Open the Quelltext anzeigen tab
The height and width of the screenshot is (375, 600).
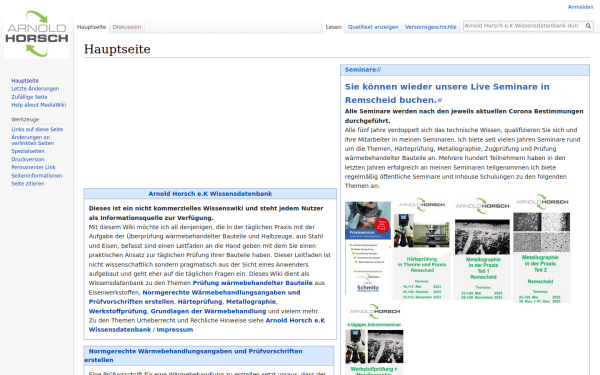pyautogui.click(x=373, y=27)
